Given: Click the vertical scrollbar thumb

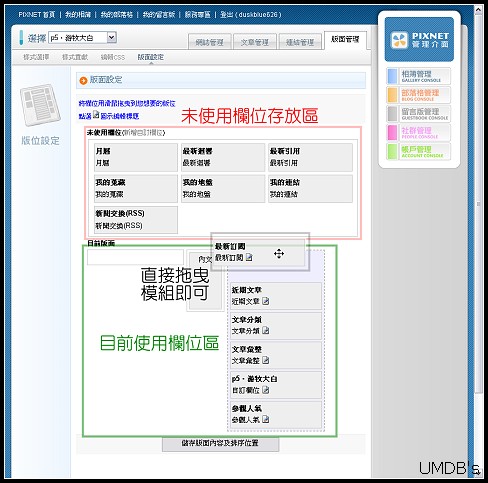Looking at the screenshot, I should tap(478, 203).
